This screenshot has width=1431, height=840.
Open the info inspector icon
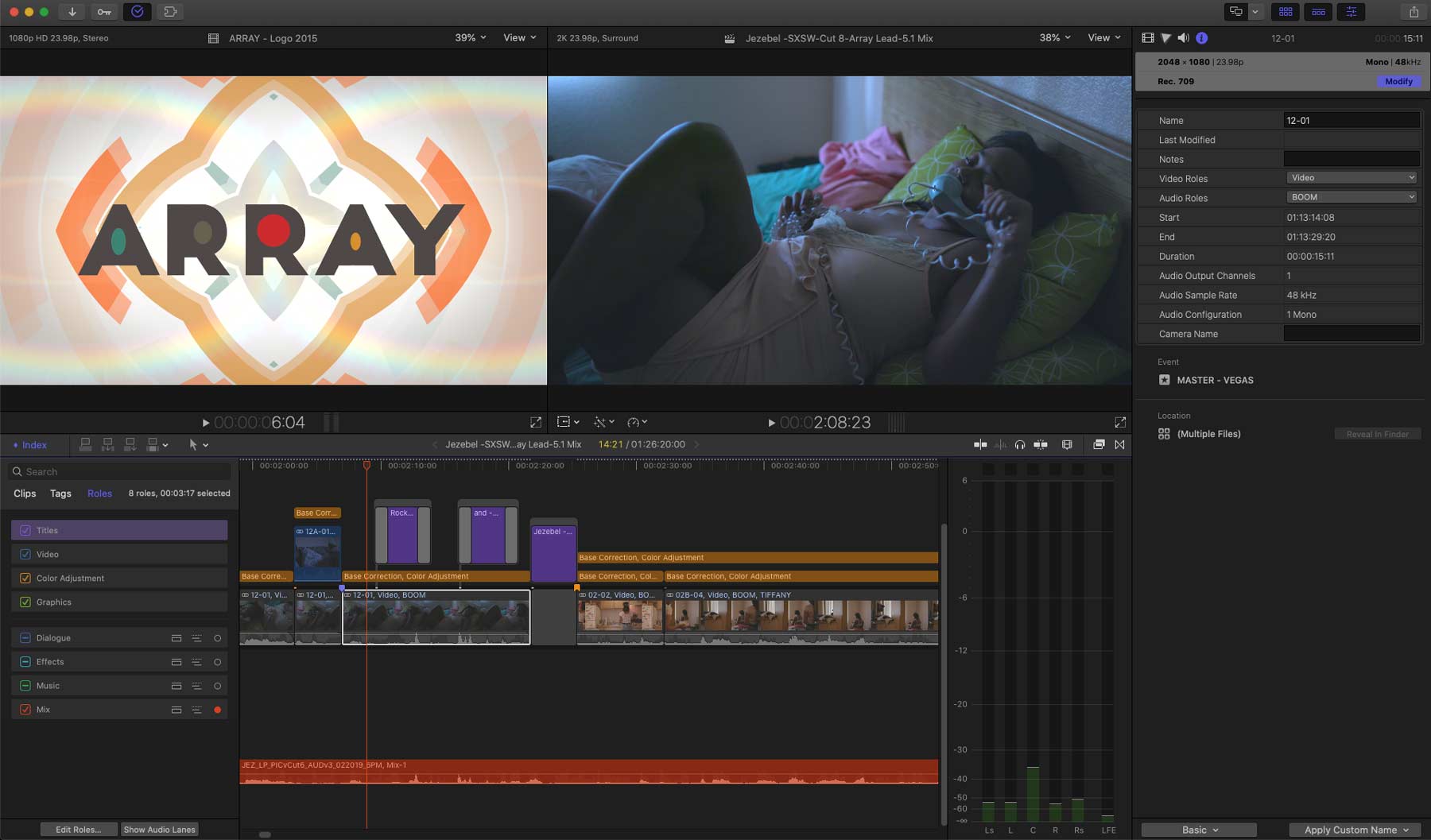pos(1202,38)
